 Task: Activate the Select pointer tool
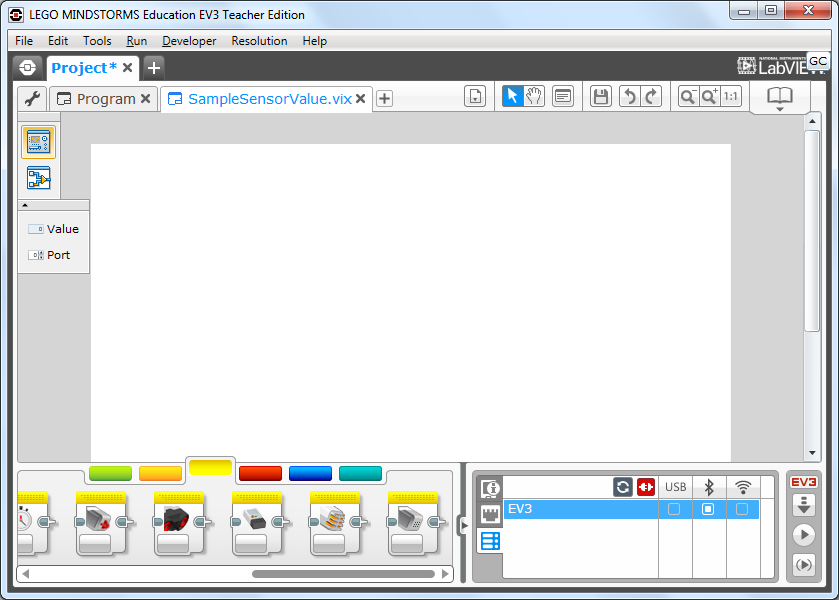tap(512, 96)
